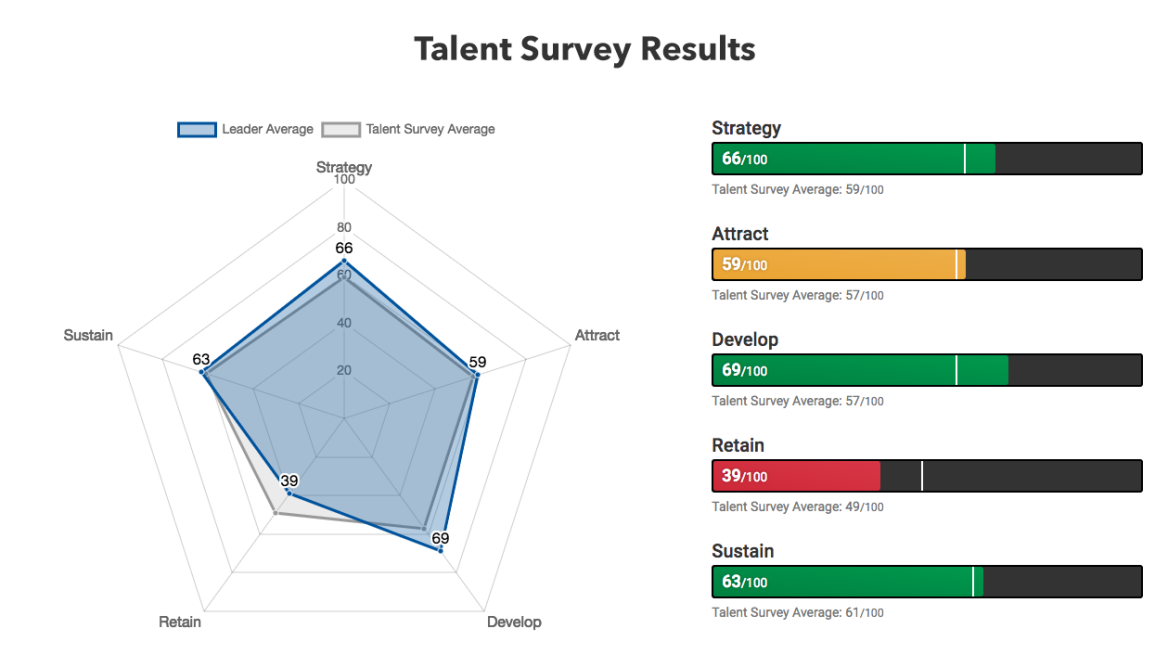
Task: Toggle the Leader Average legend swatch
Action: pos(197,130)
